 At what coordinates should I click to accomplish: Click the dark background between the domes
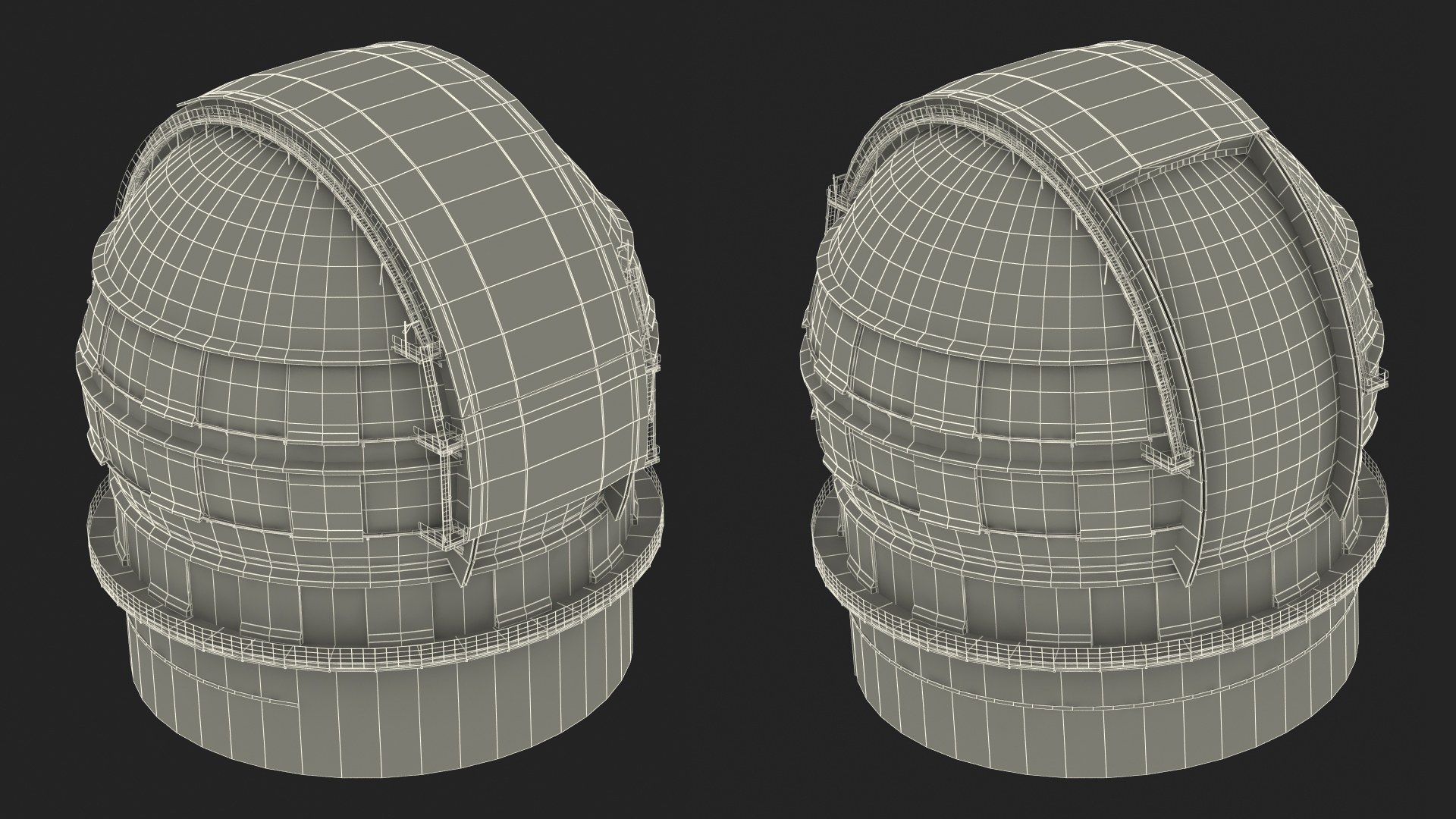[x=732, y=409]
